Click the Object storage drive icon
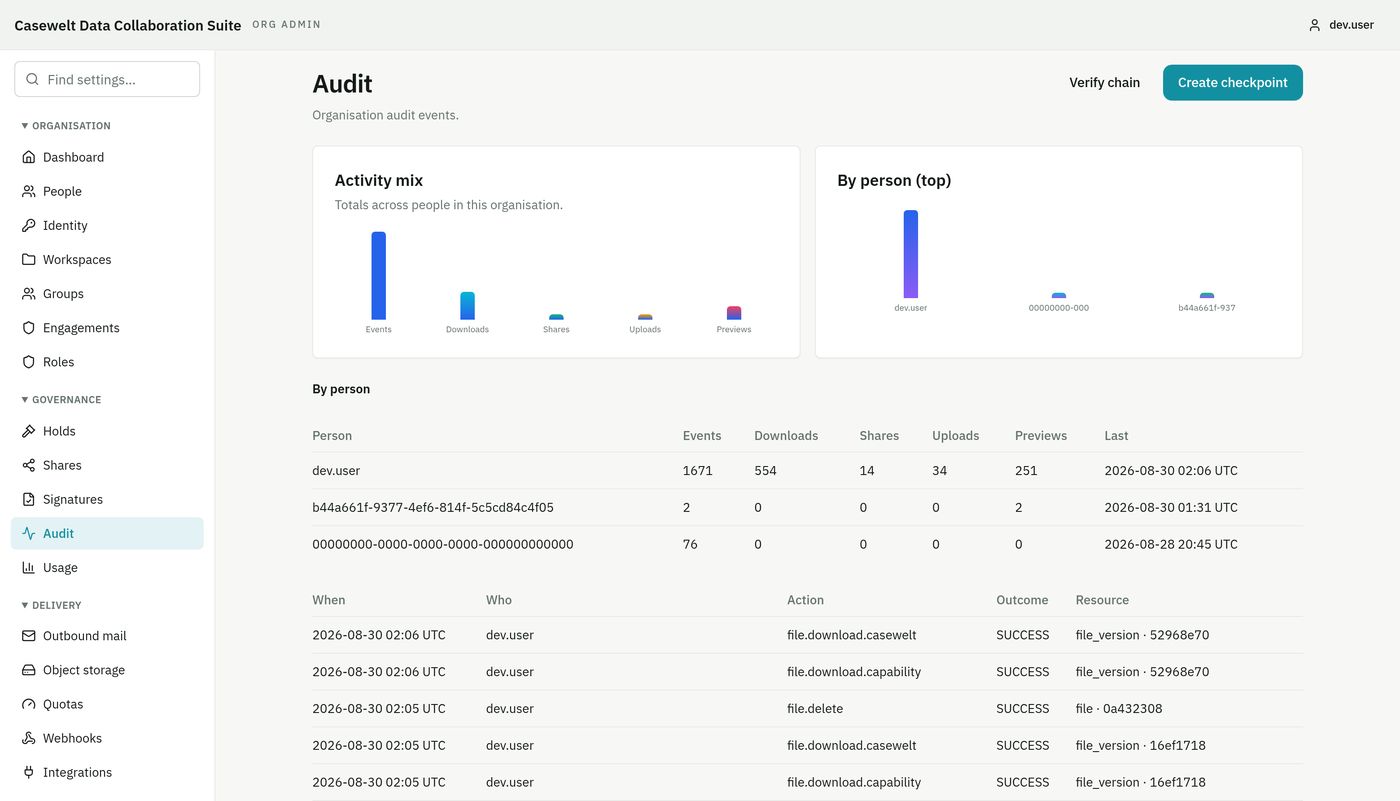This screenshot has height=801, width=1400. click(x=29, y=670)
